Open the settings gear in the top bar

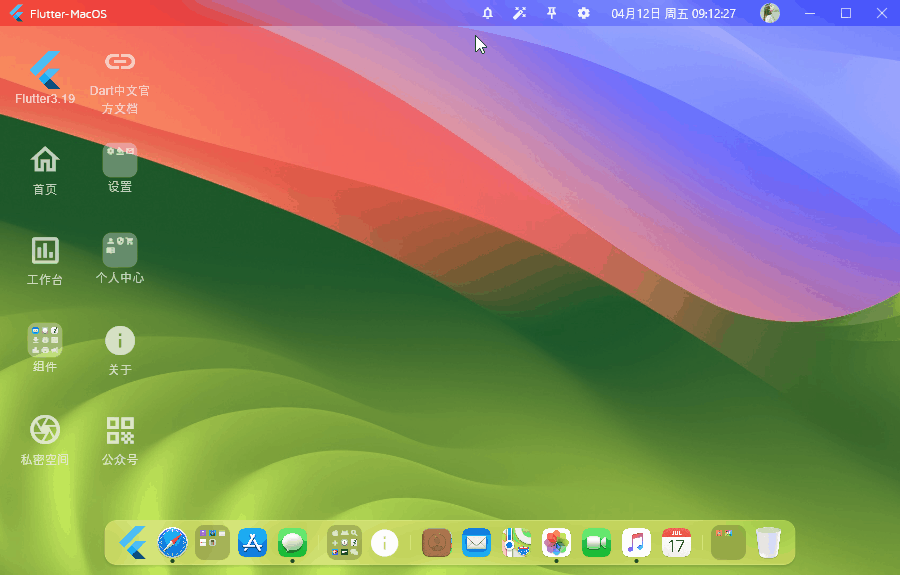coord(584,13)
